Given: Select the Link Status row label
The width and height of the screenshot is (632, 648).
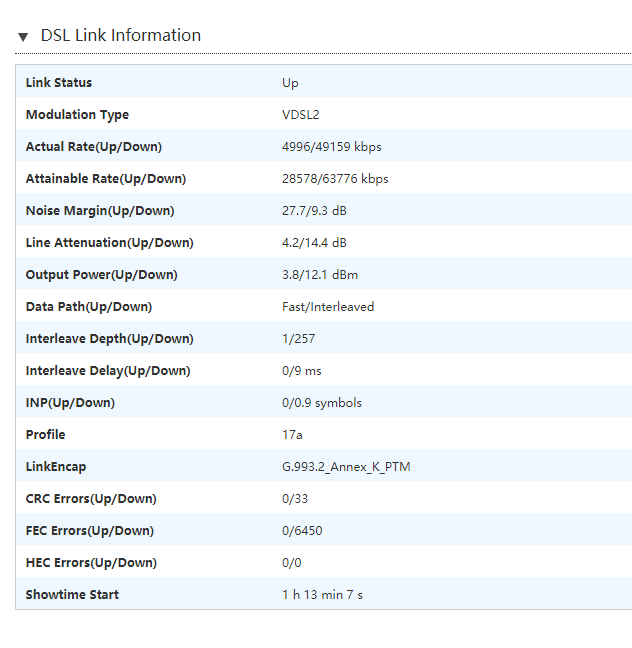Looking at the screenshot, I should coord(59,83).
